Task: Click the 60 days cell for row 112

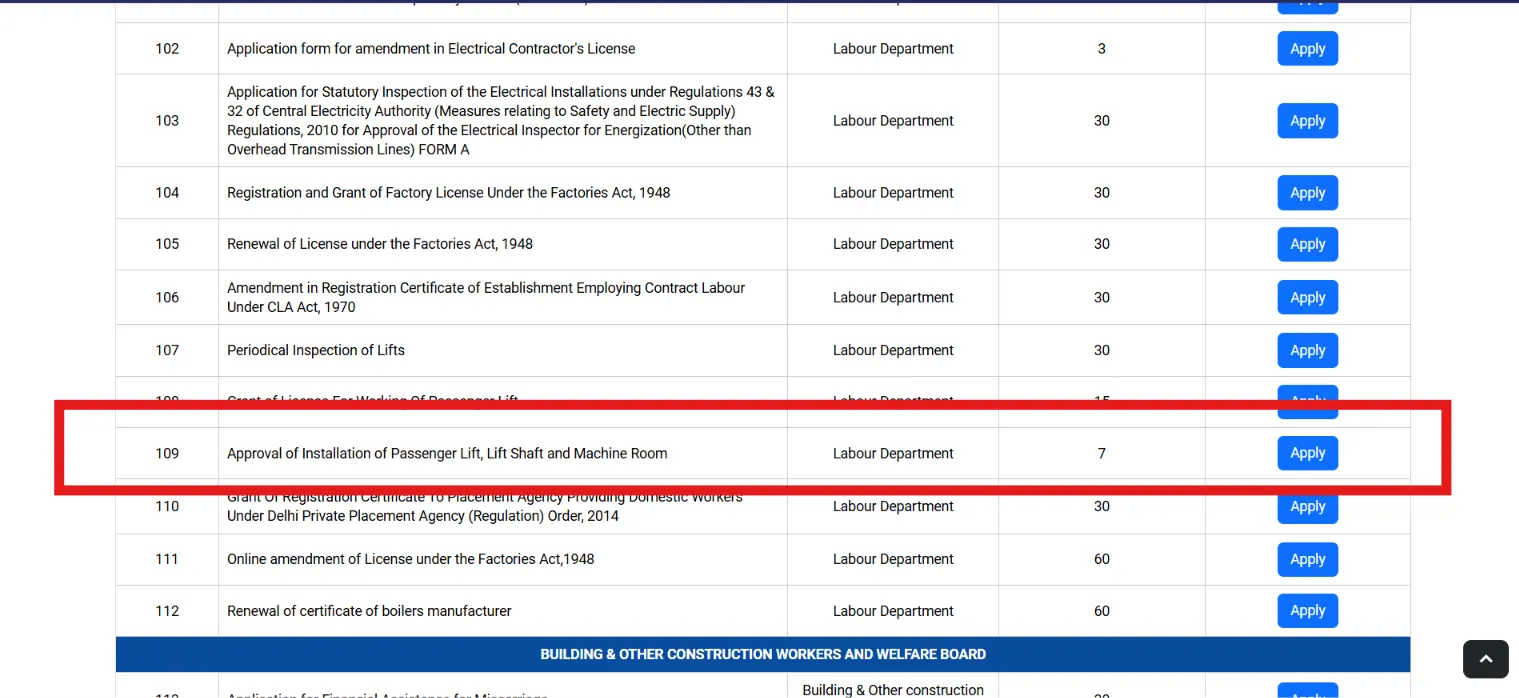Action: (x=1101, y=611)
